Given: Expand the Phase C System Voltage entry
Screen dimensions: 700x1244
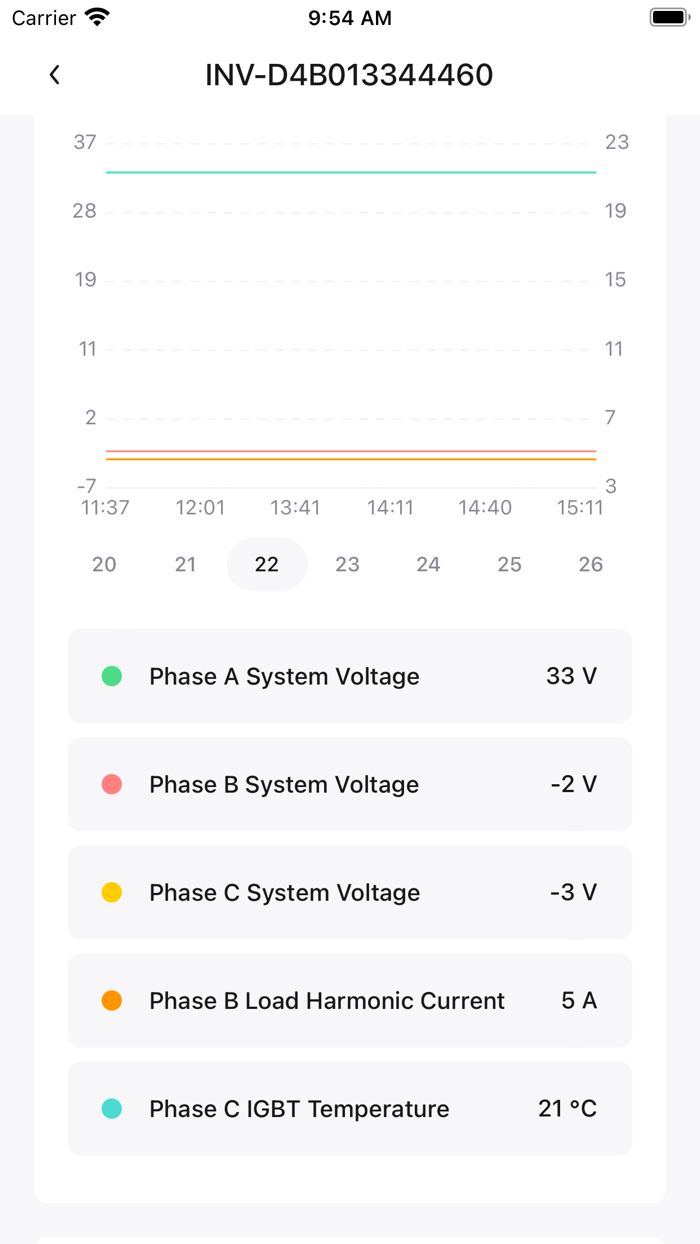Looking at the screenshot, I should tap(350, 892).
